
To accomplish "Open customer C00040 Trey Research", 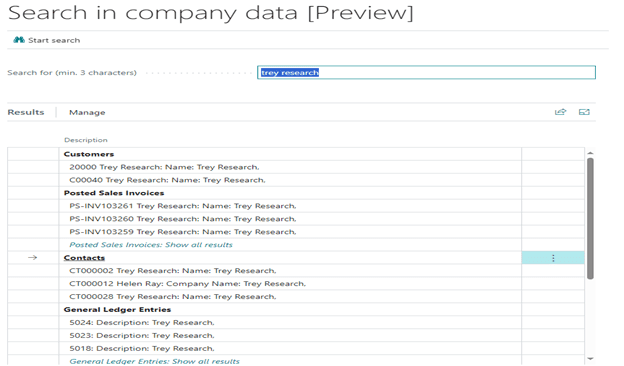I will [167, 180].
